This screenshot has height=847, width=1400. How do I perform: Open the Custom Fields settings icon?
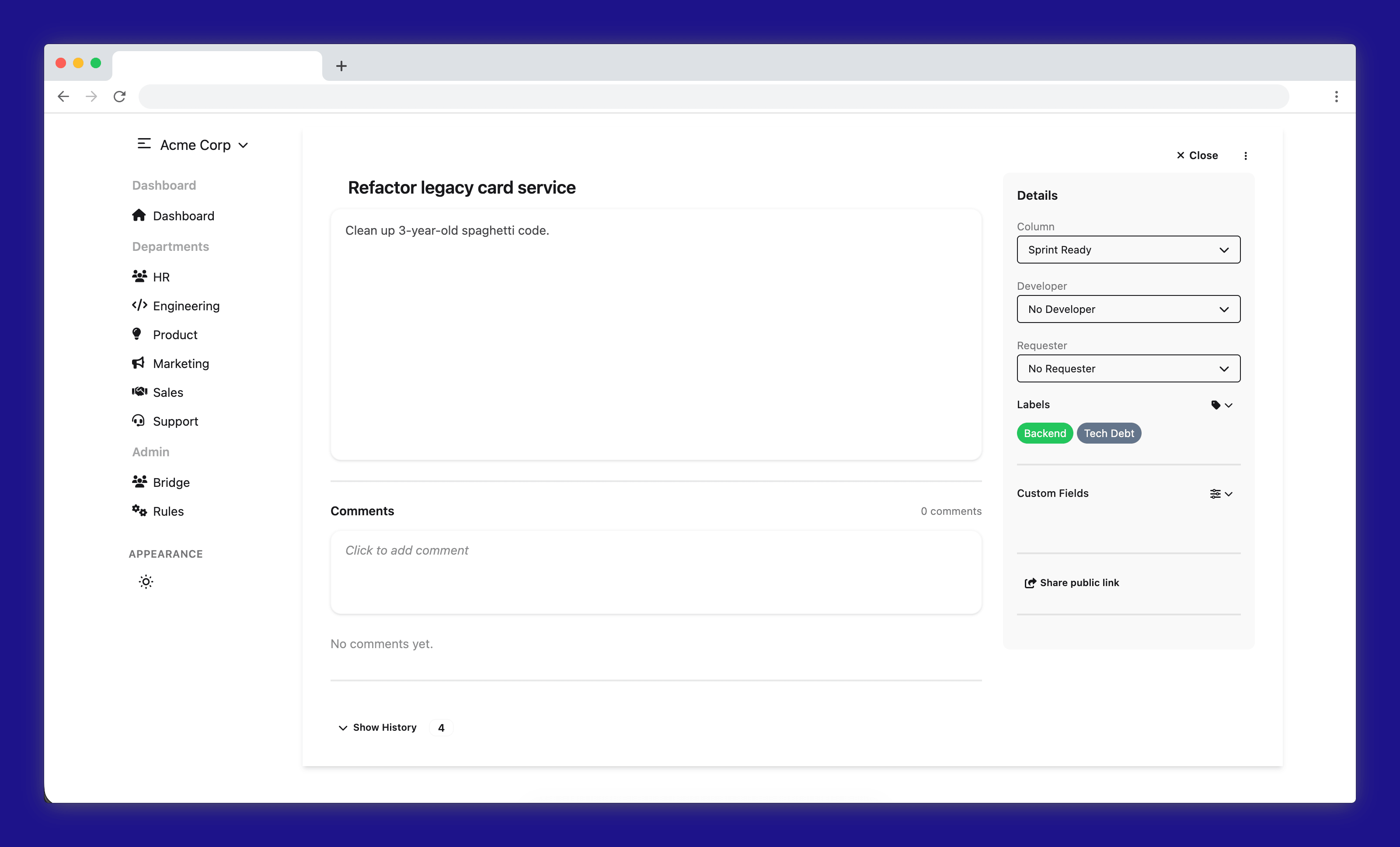tap(1216, 493)
